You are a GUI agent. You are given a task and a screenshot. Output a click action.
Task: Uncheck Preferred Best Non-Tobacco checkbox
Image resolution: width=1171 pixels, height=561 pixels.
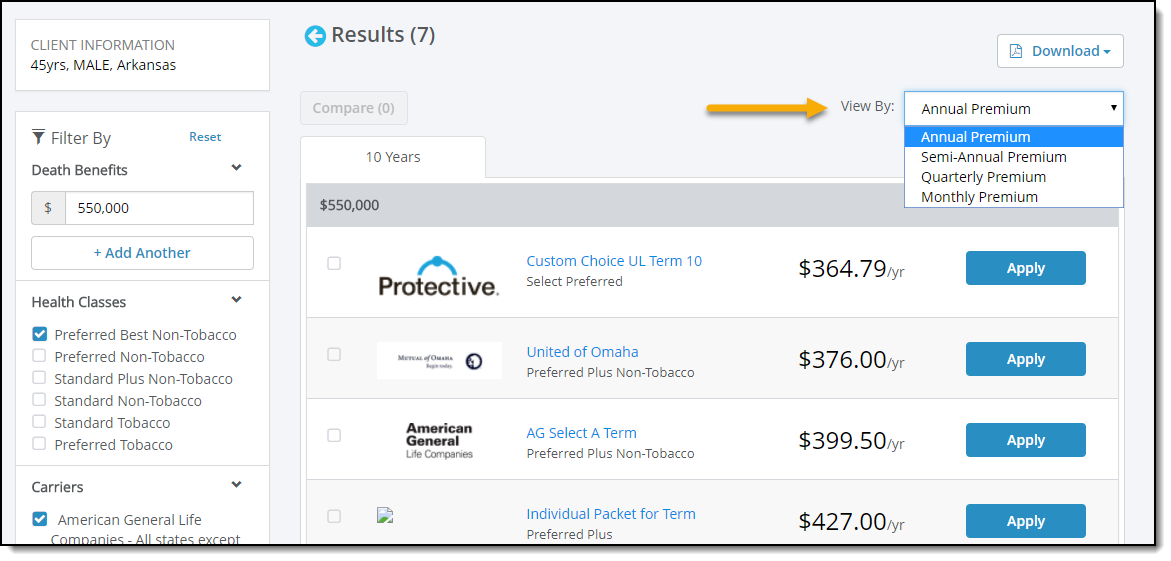40,334
